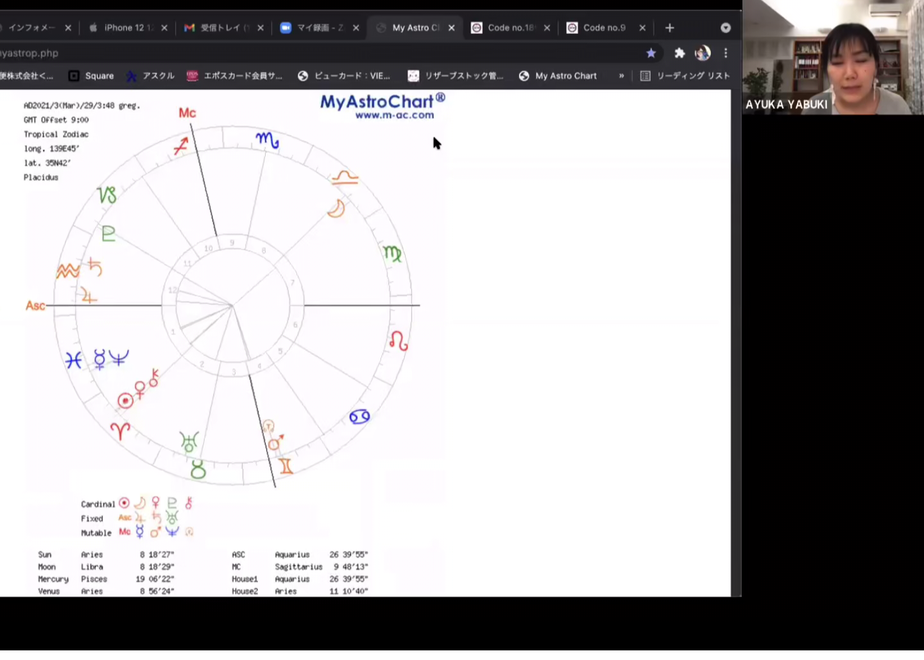
Task: Click the Leo glyph on the wheel
Action: coord(399,341)
